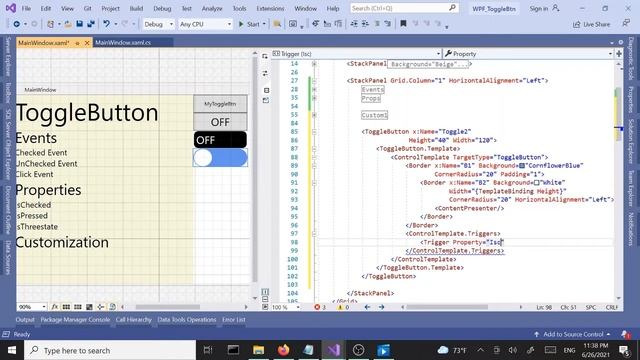Save the current file with the disk icon
640x360 pixels.
pyautogui.click(x=80, y=24)
